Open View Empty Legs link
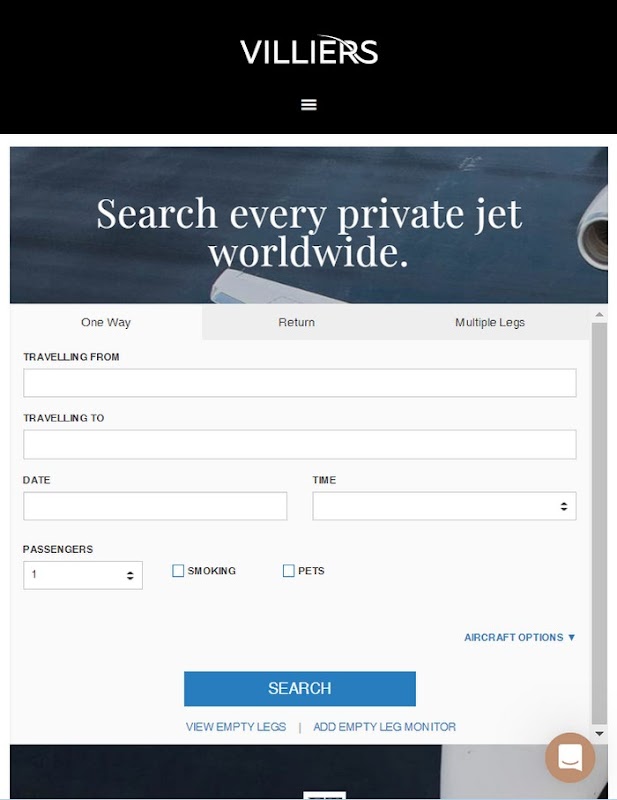Screen dimensions: 617x800 pyautogui.click(x=236, y=727)
